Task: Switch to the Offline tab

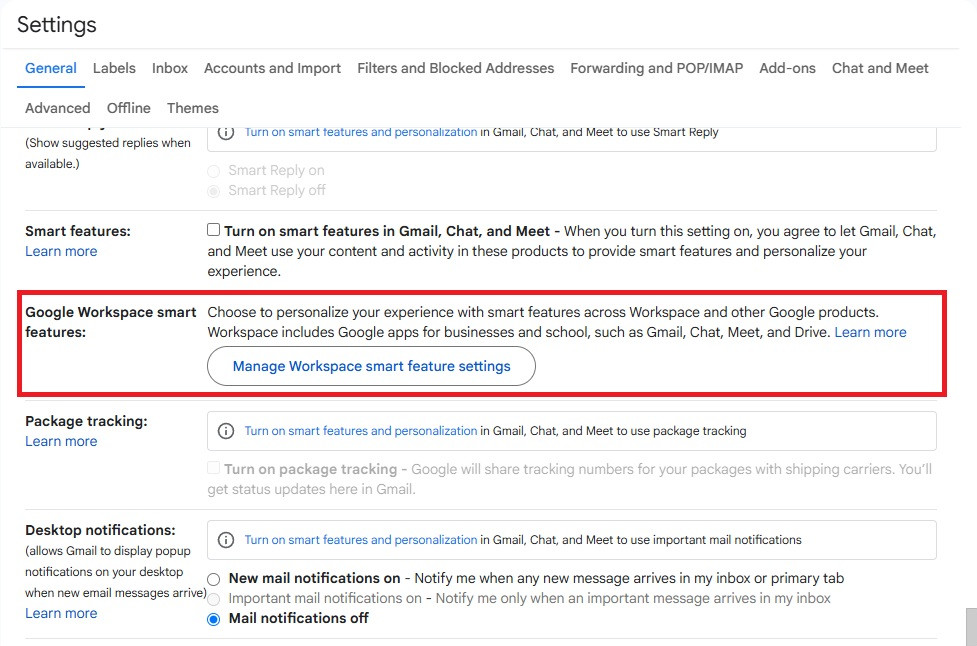Action: (128, 108)
